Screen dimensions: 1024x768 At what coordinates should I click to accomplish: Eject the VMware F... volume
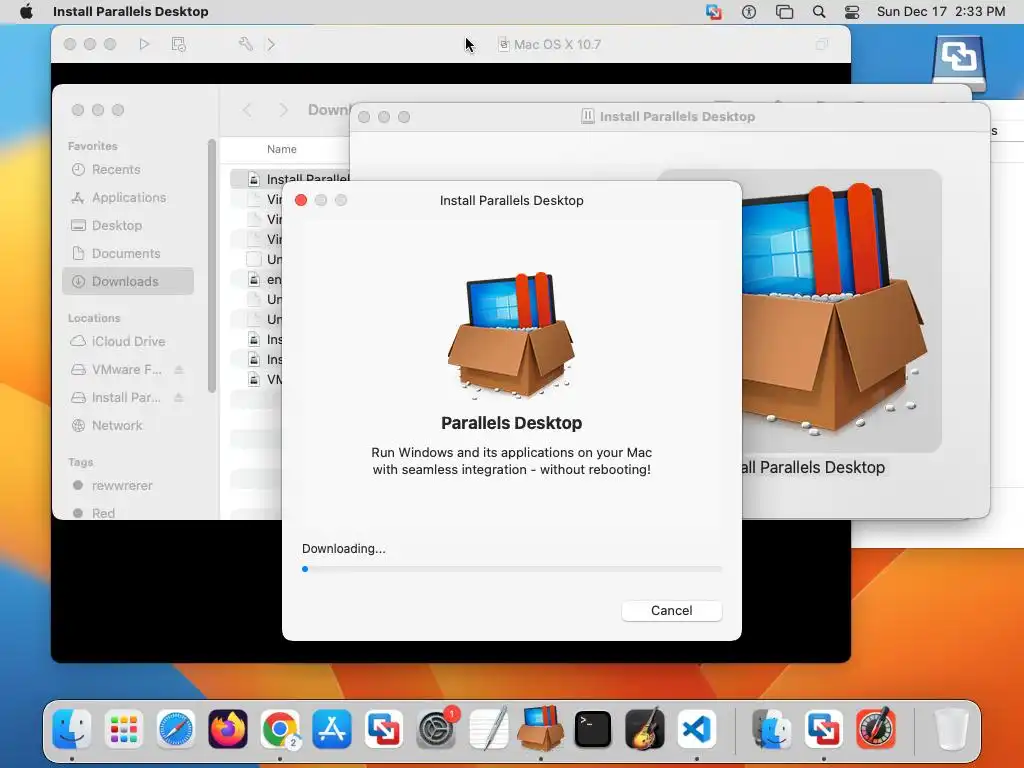pos(178,370)
